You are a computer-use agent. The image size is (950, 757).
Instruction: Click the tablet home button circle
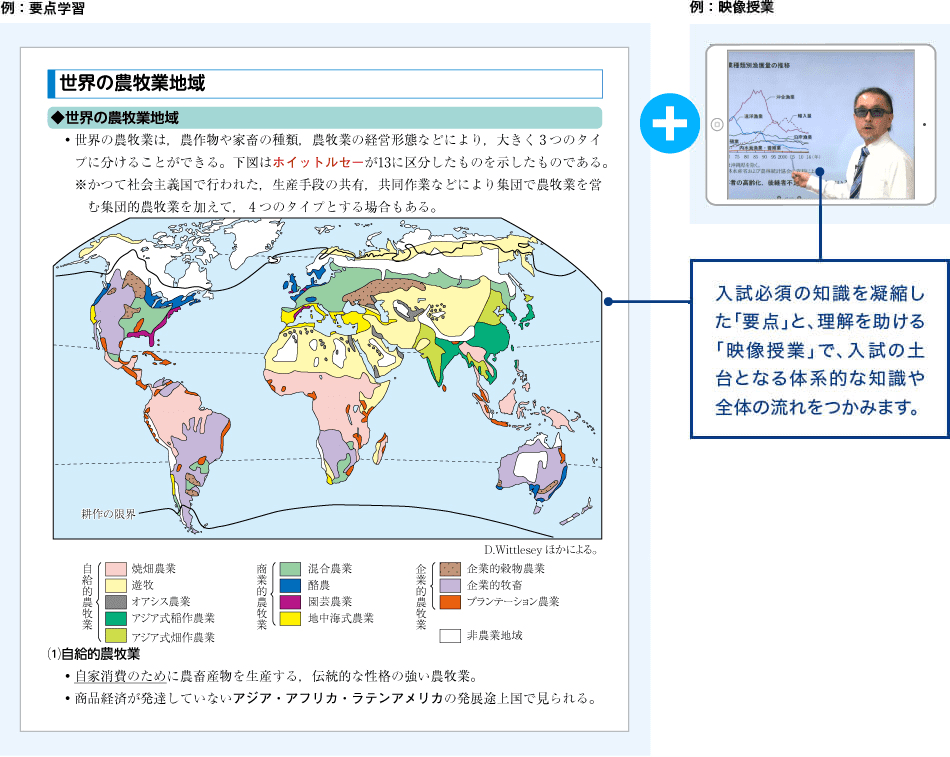coord(717,124)
